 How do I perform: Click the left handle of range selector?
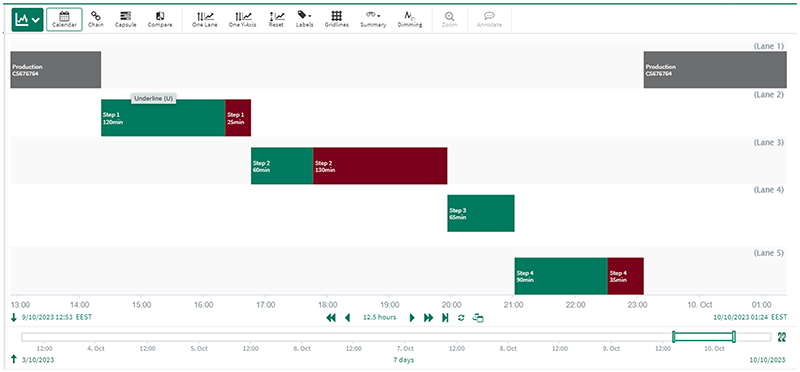(x=674, y=337)
